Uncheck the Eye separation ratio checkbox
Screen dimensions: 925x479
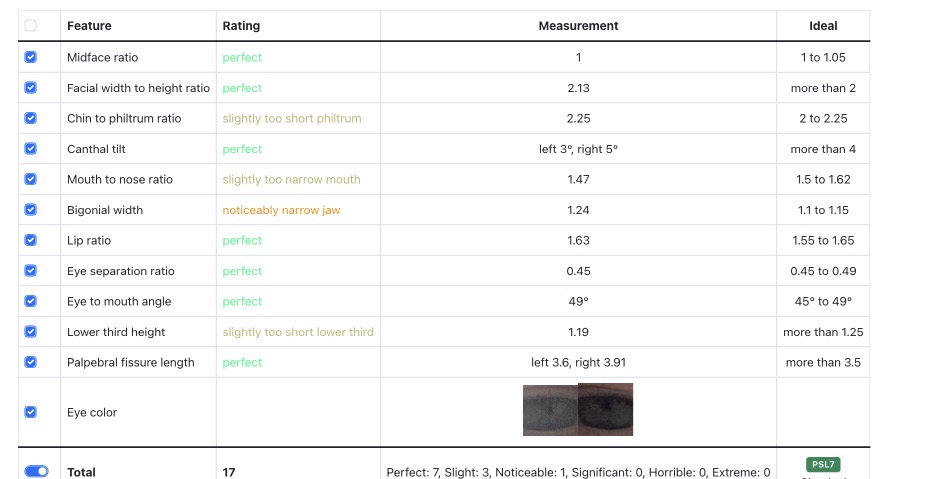tap(31, 270)
